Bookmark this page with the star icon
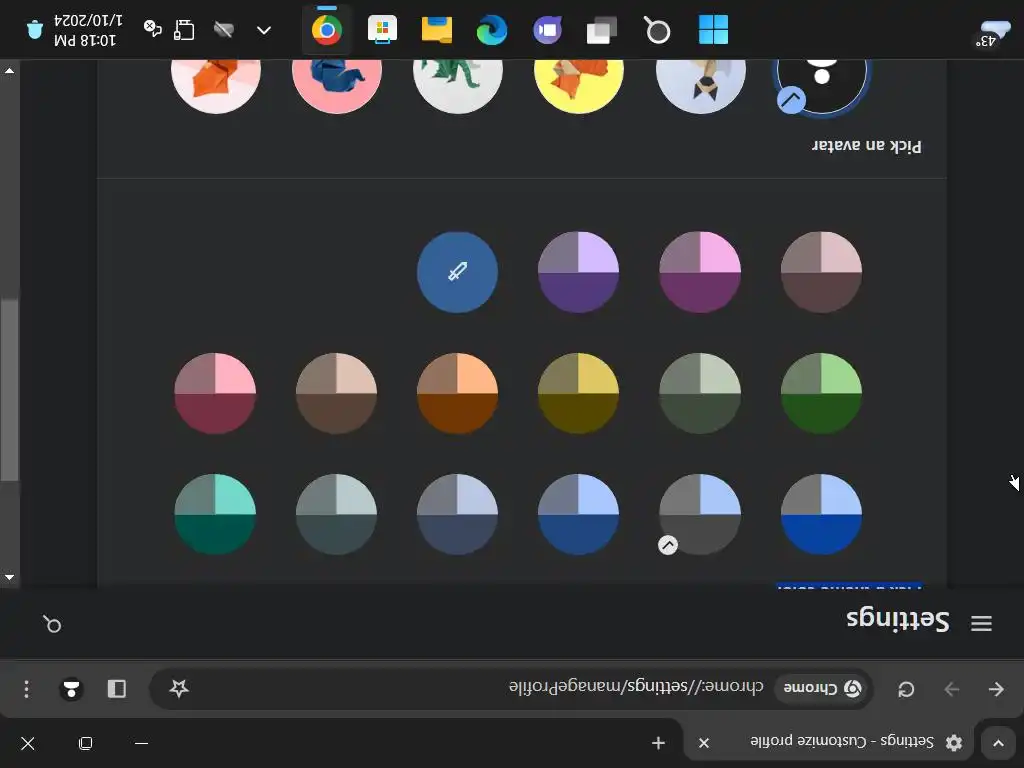The width and height of the screenshot is (1024, 768). coord(179,688)
